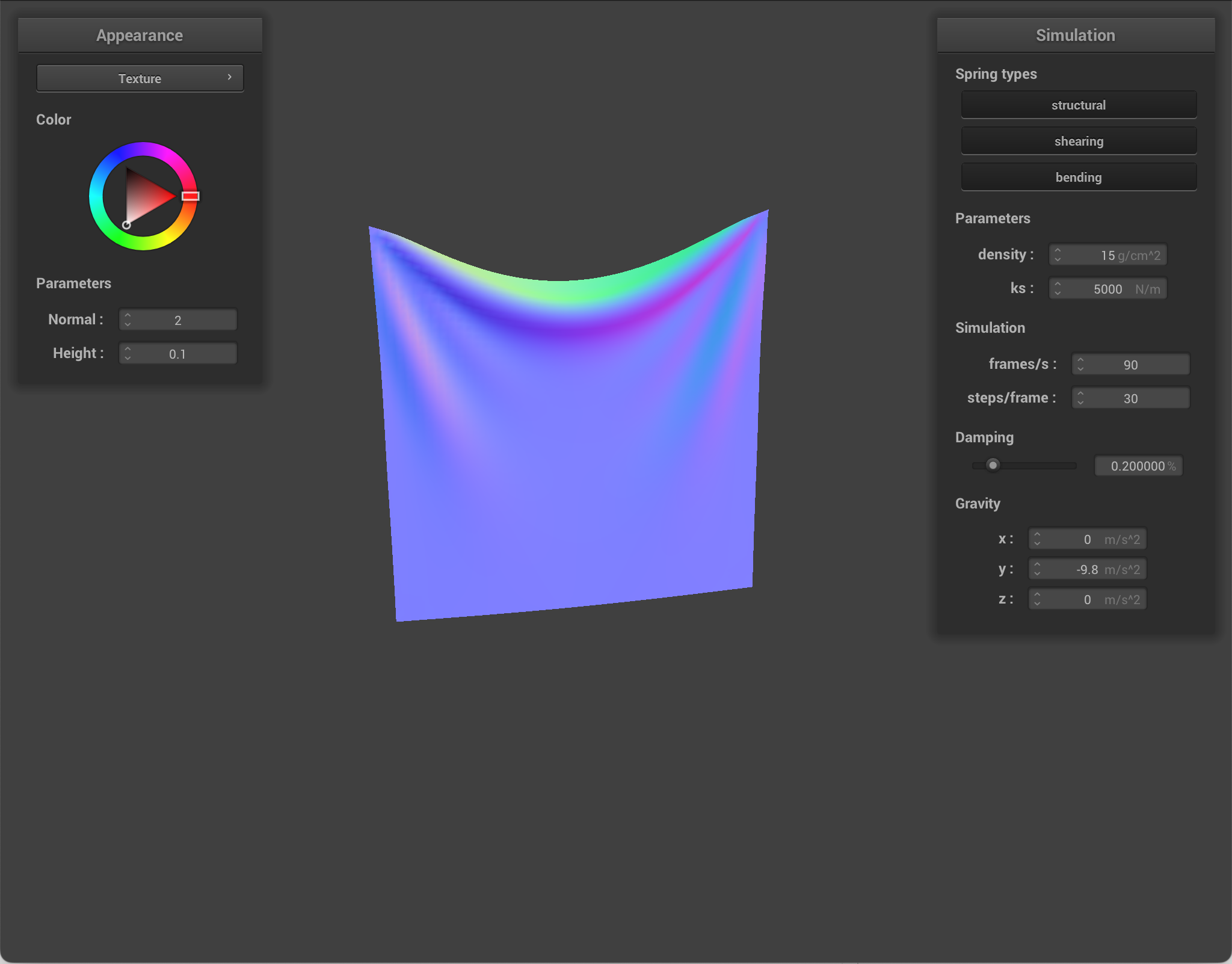
Task: Click the Damping slider handle
Action: coord(993,465)
